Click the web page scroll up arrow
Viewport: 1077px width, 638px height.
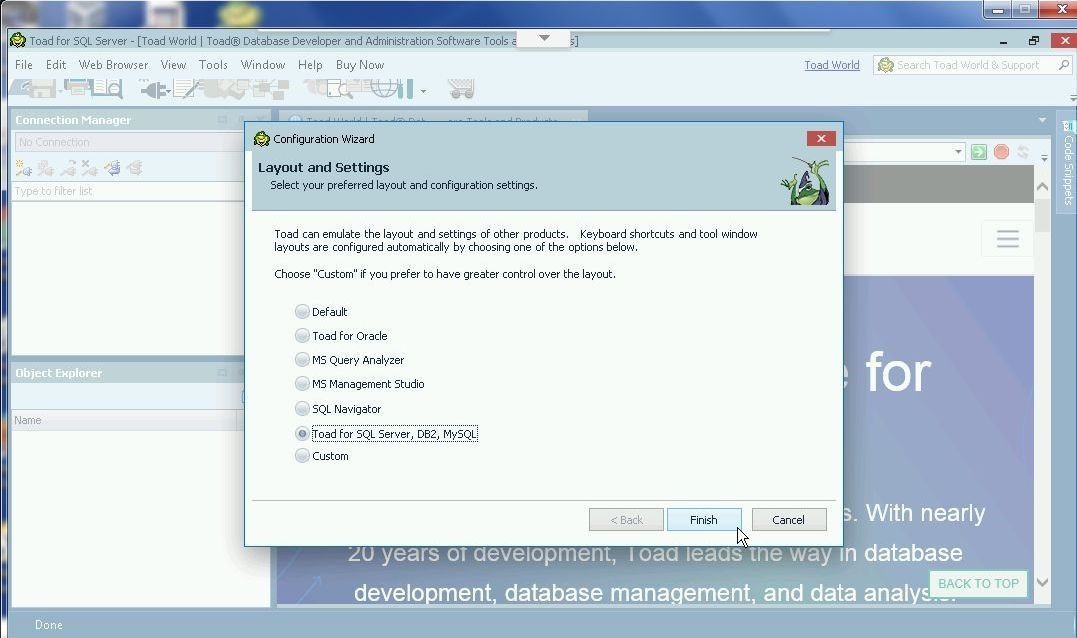tap(1042, 186)
